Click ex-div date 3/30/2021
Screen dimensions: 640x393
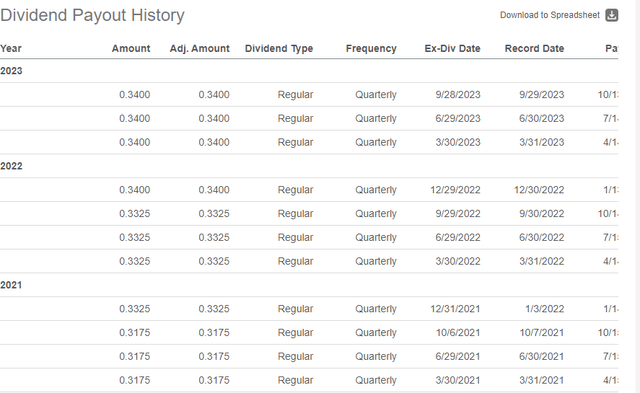click(458, 380)
